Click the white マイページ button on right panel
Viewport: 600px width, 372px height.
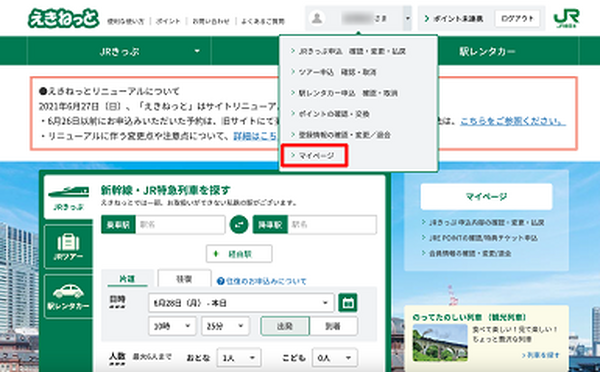(x=486, y=197)
